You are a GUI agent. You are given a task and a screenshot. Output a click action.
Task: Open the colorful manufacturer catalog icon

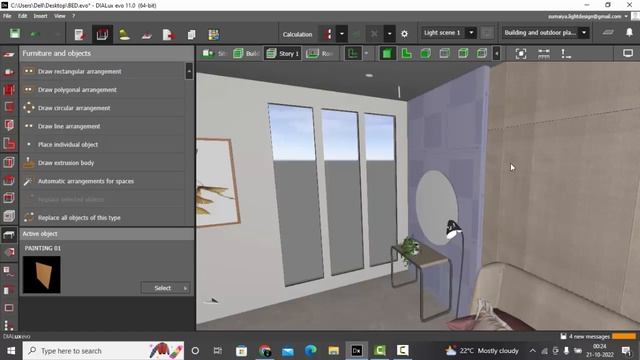pyautogui.click(x=213, y=35)
